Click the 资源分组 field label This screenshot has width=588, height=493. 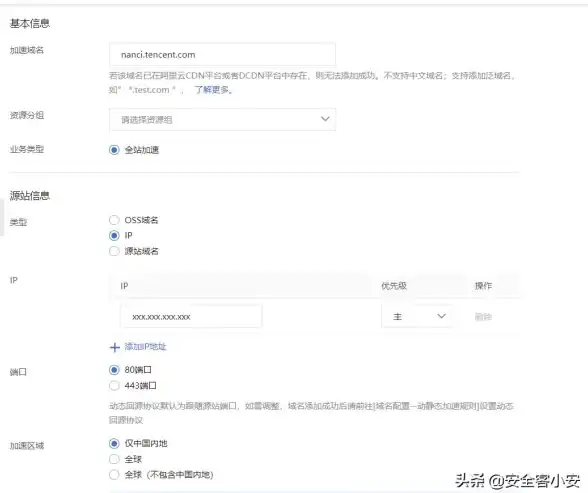point(27,115)
